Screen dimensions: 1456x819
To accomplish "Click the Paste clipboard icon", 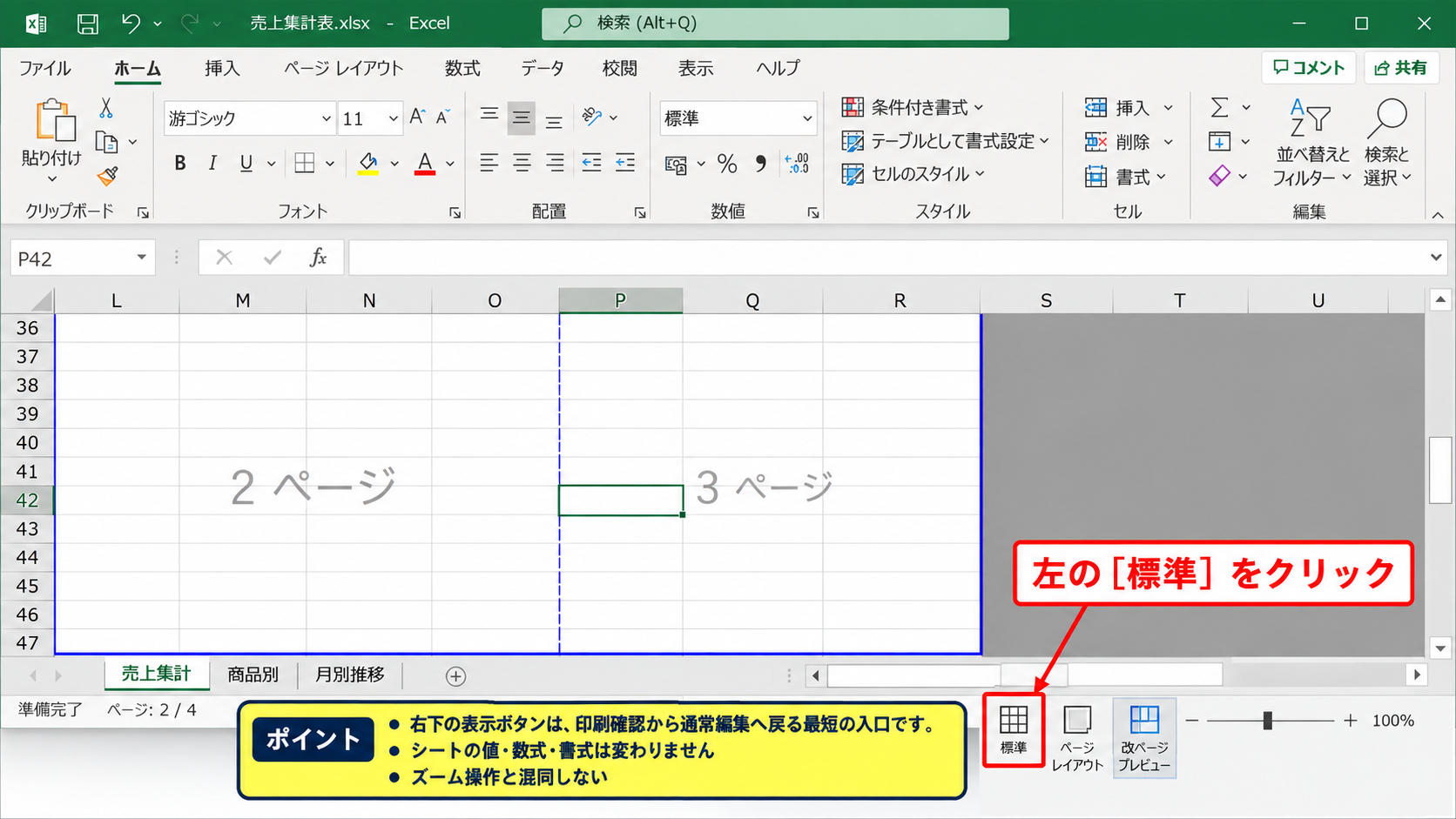I will point(55,120).
